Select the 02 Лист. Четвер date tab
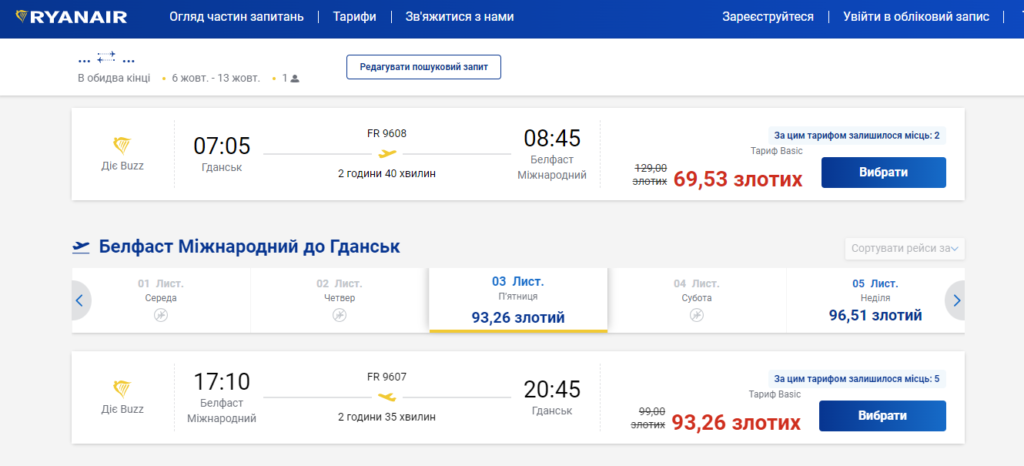Viewport: 1024px width, 466px height. [339, 300]
